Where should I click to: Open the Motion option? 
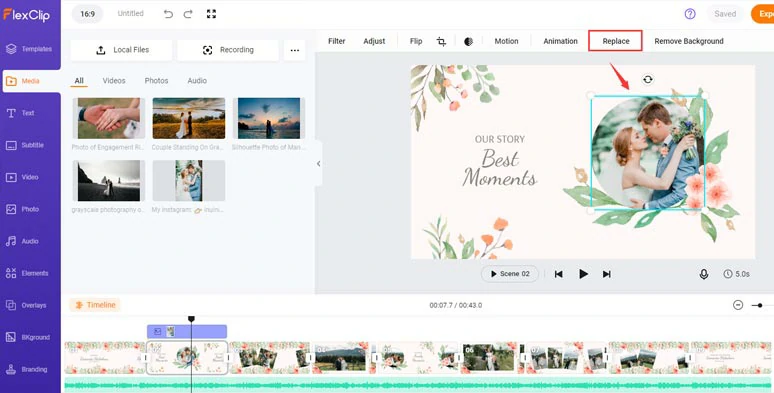(x=506, y=41)
